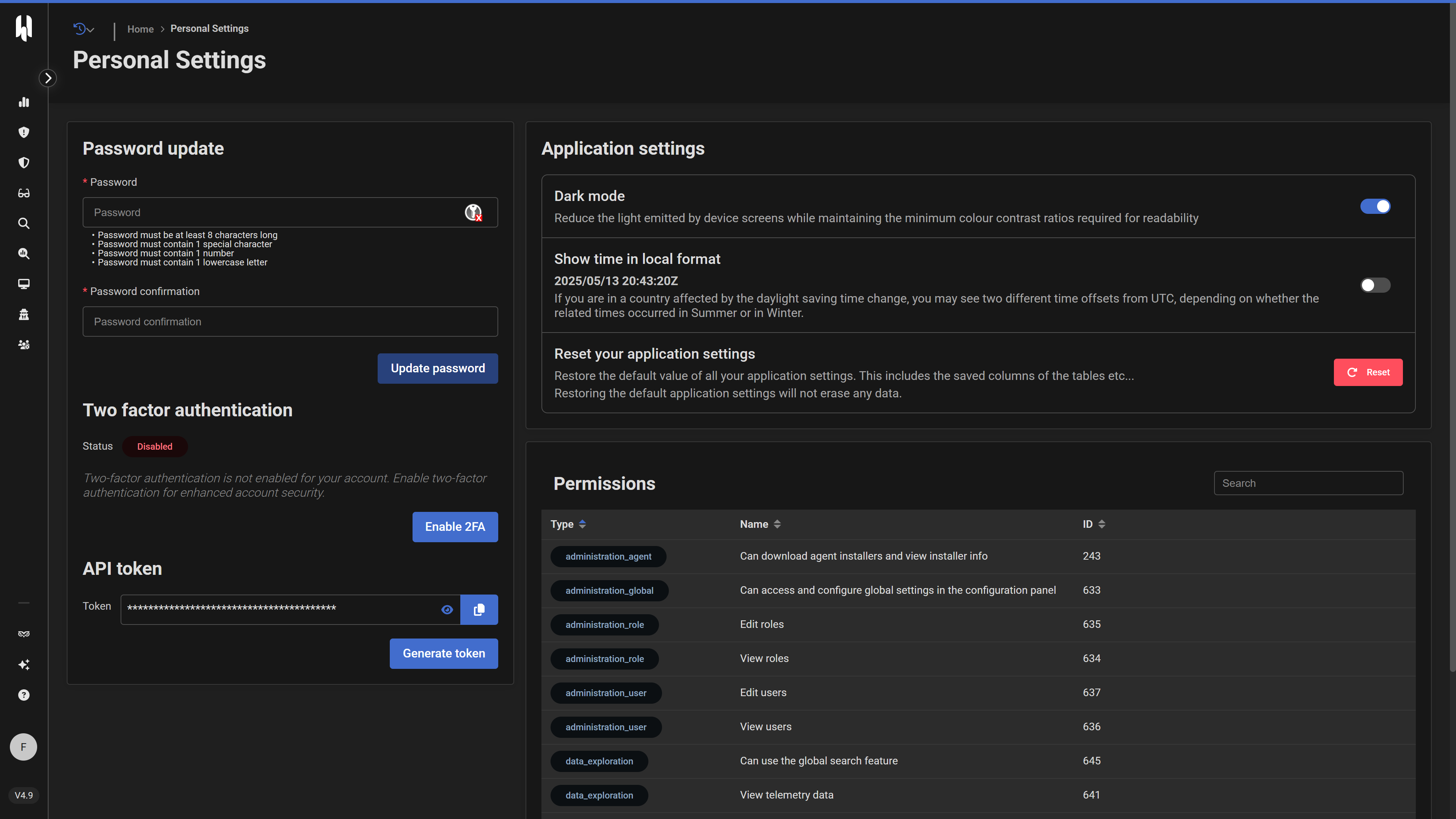Click the 'View users' permission name
This screenshot has height=819, width=1456.
point(765,727)
